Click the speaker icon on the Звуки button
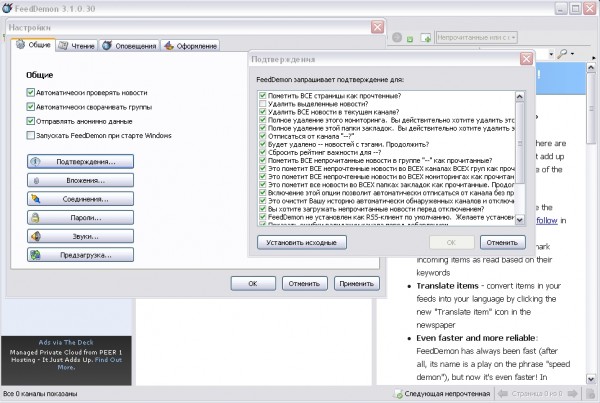 pyautogui.click(x=36, y=236)
